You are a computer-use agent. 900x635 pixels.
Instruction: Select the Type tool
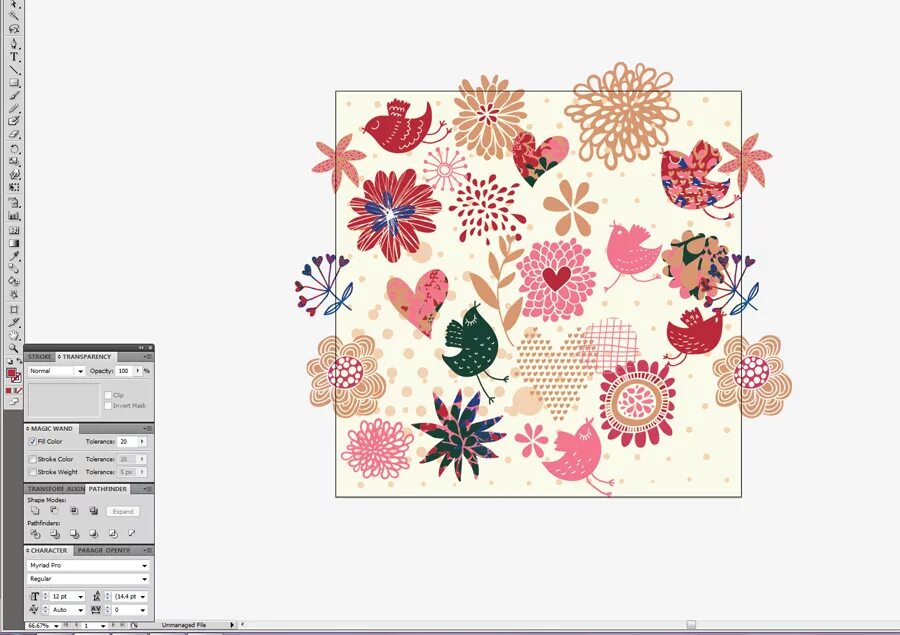point(14,56)
